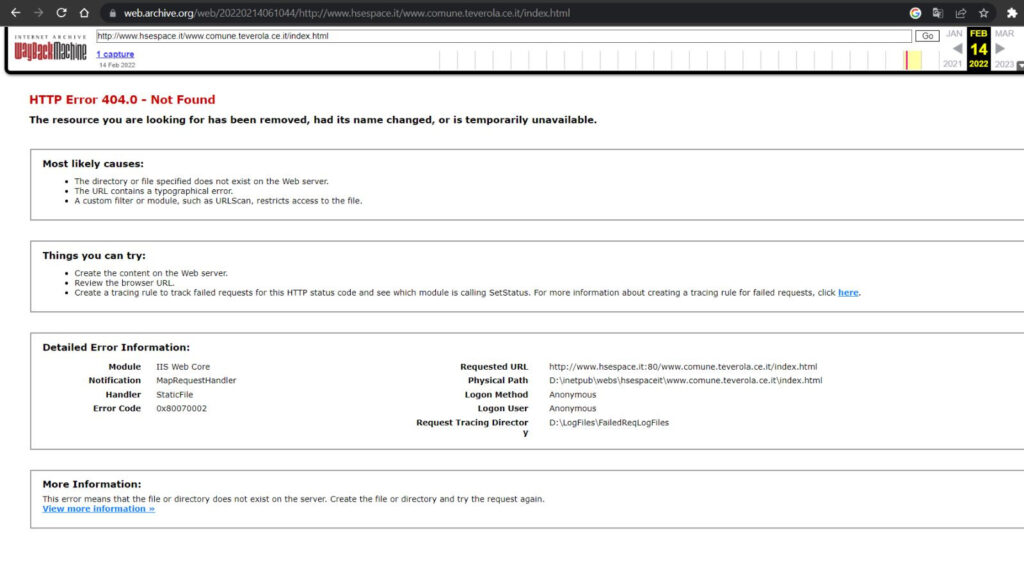The height and width of the screenshot is (568, 1024).
Task: Bookmark this page with the star icon
Action: click(x=984, y=13)
